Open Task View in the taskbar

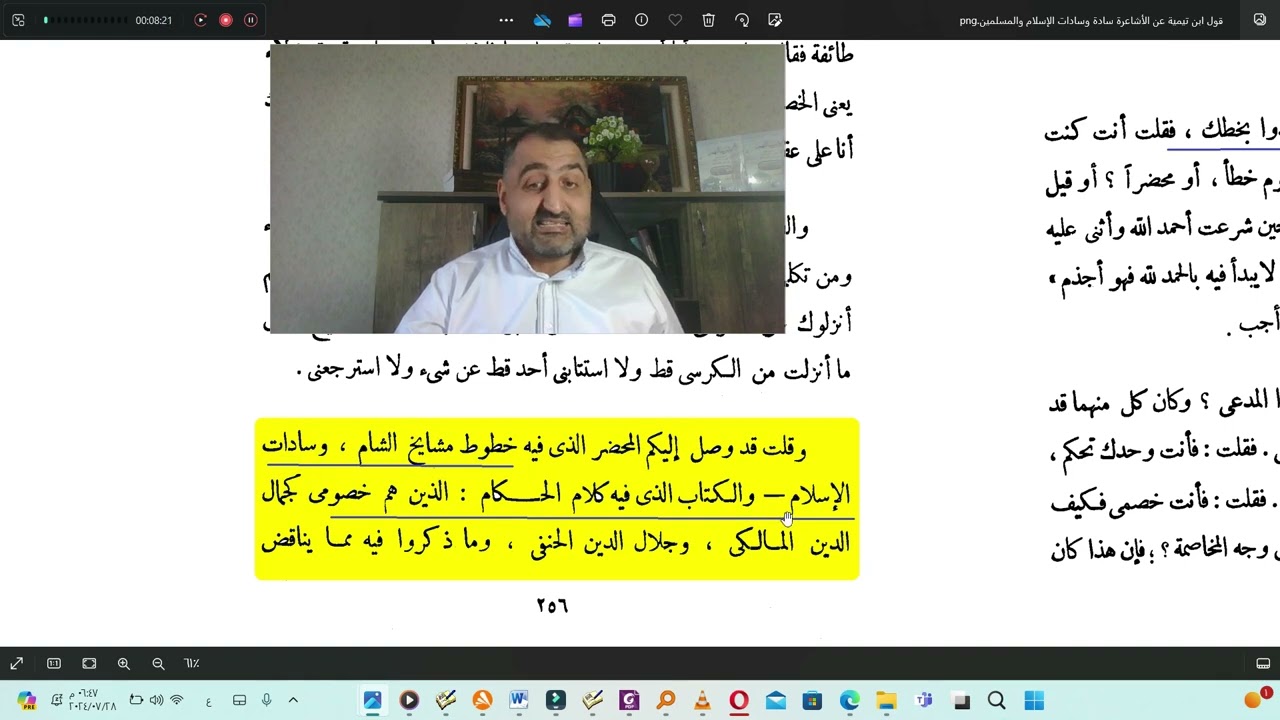coord(960,701)
